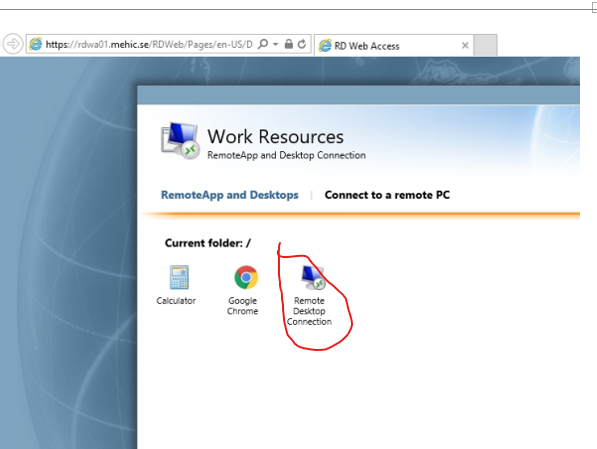This screenshot has width=597, height=449.
Task: Click the Internet Explorer icon in address bar
Action: [x=36, y=44]
